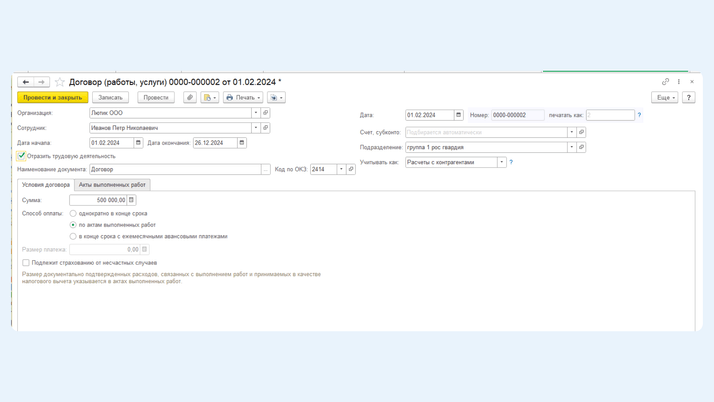Viewport: 714px width, 402px height.
Task: Click Провести и закрыть
Action: (x=53, y=97)
